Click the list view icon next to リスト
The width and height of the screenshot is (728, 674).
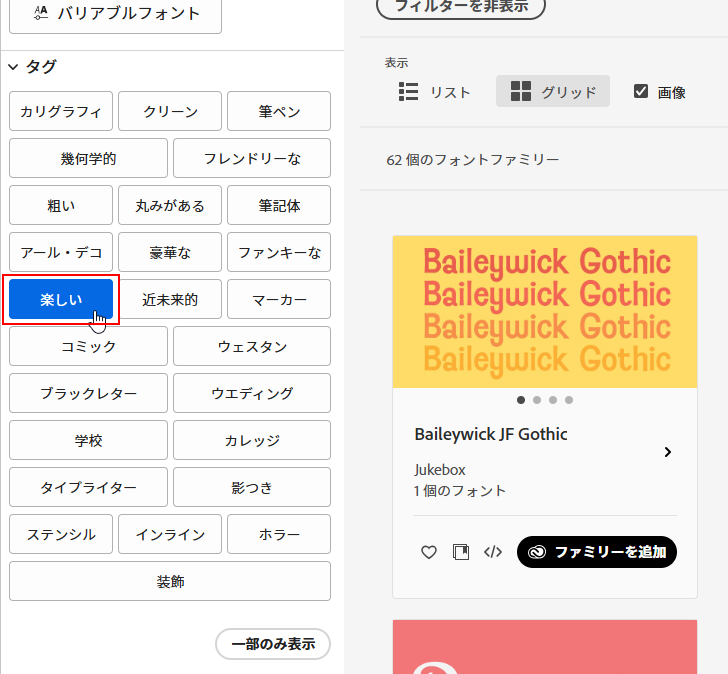point(409,91)
